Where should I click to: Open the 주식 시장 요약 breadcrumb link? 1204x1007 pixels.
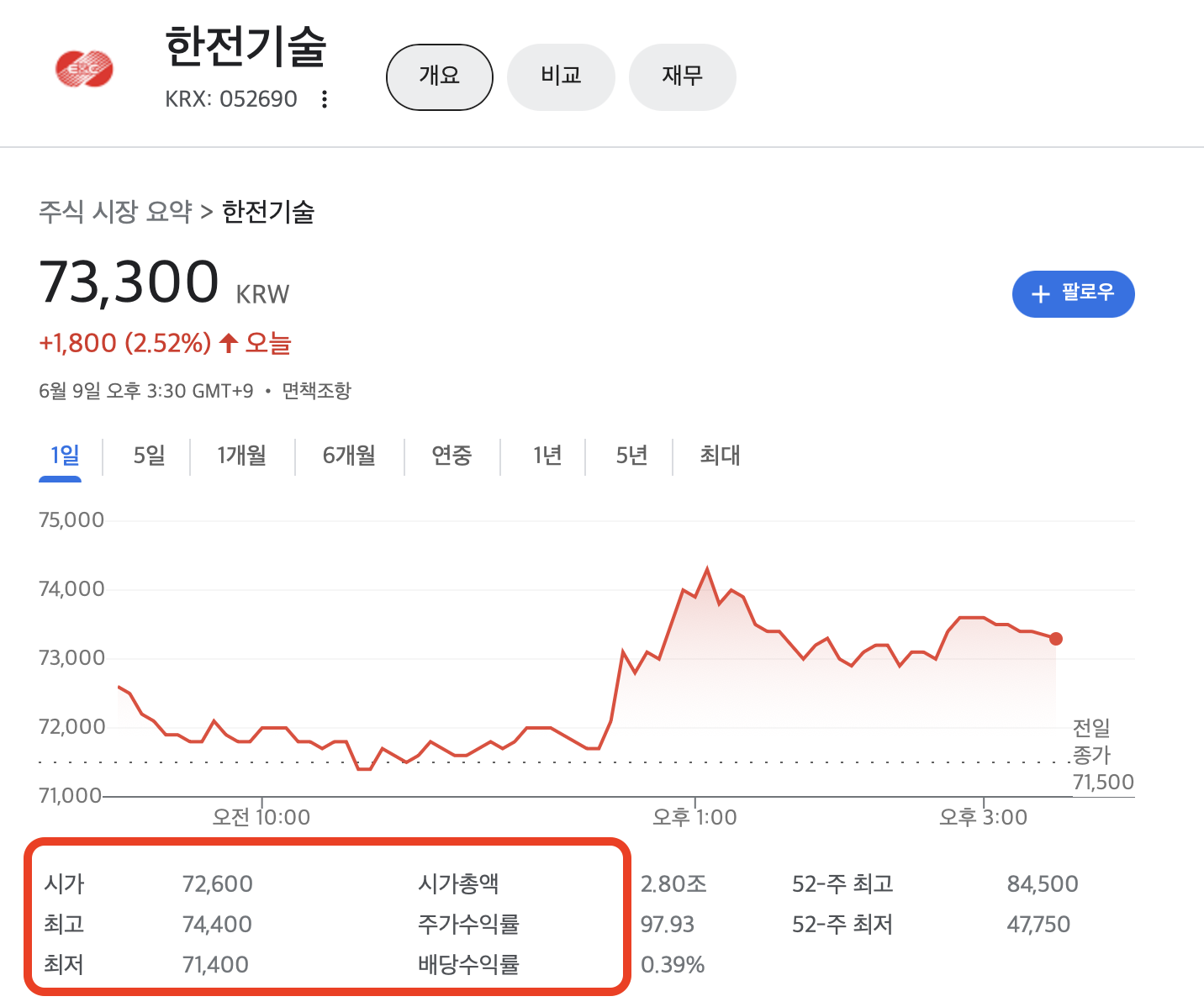(116, 212)
